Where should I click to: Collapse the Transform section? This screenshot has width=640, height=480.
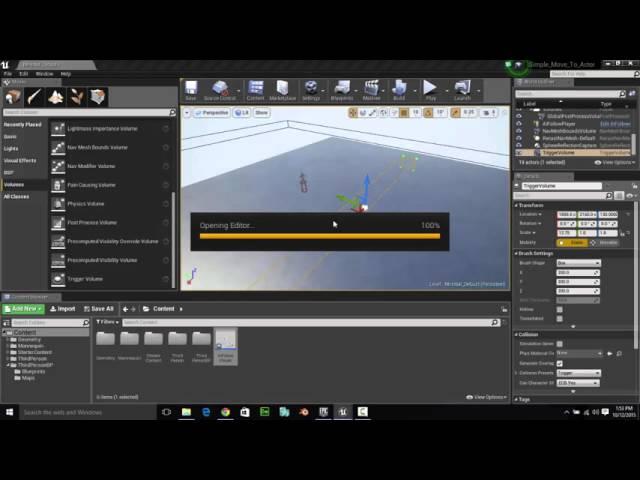pos(516,205)
